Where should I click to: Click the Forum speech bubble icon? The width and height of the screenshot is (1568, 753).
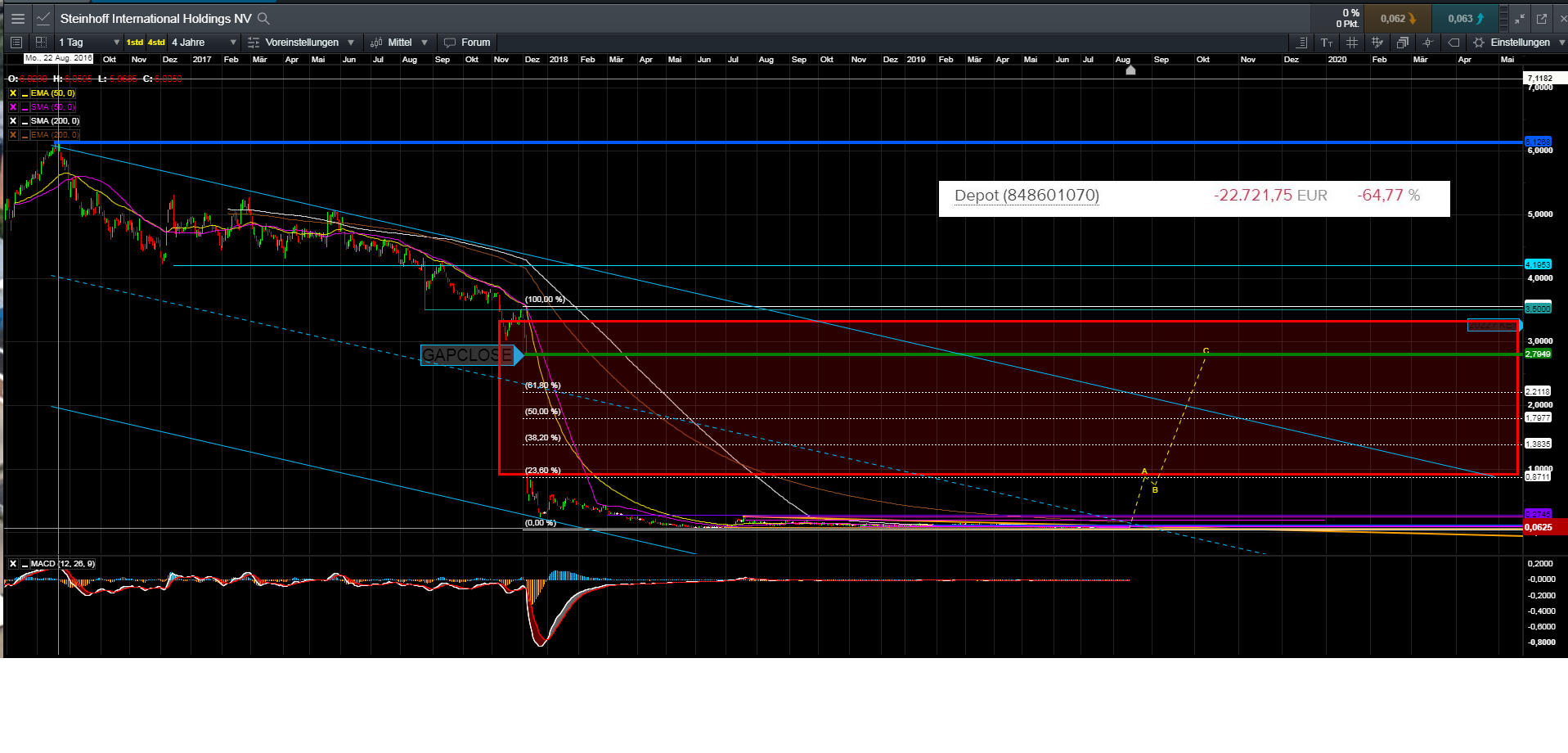(x=450, y=43)
